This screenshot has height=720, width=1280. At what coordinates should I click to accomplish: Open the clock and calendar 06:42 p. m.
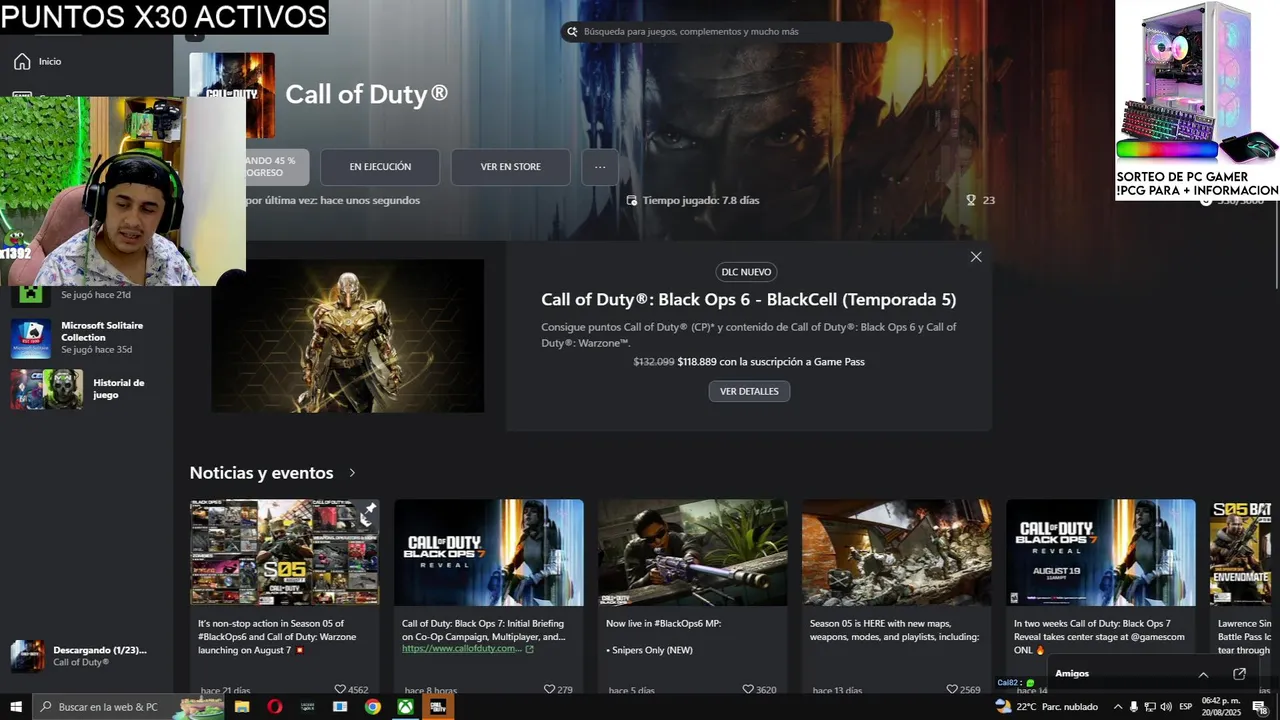click(x=1220, y=707)
